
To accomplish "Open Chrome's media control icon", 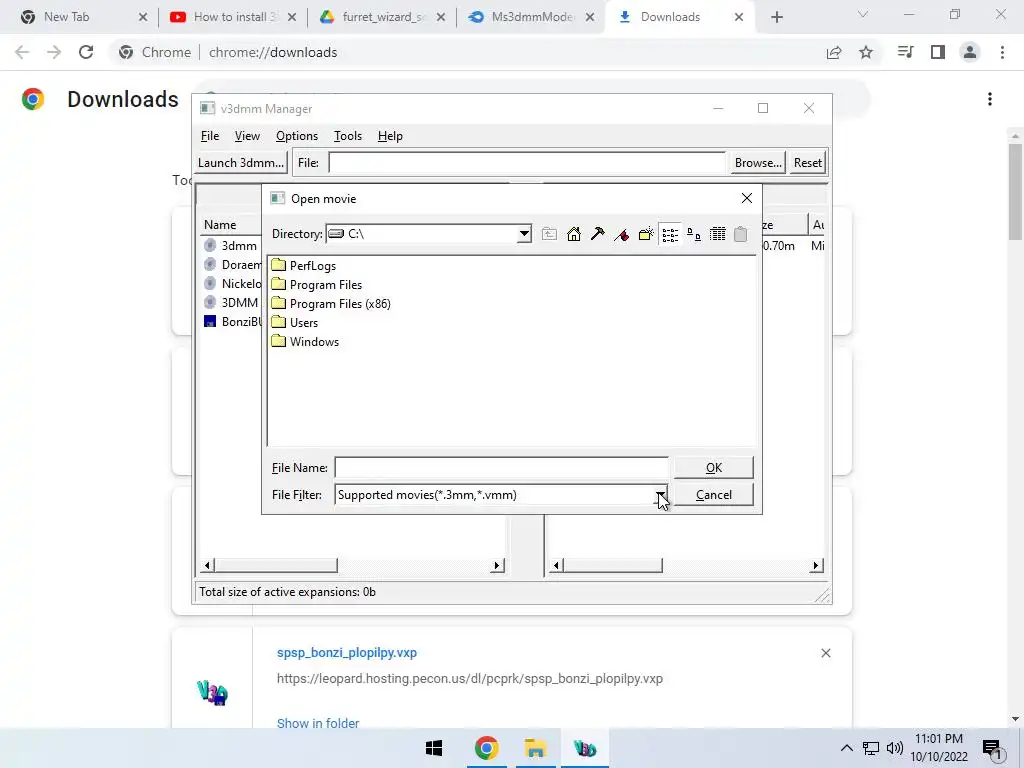I will (905, 52).
